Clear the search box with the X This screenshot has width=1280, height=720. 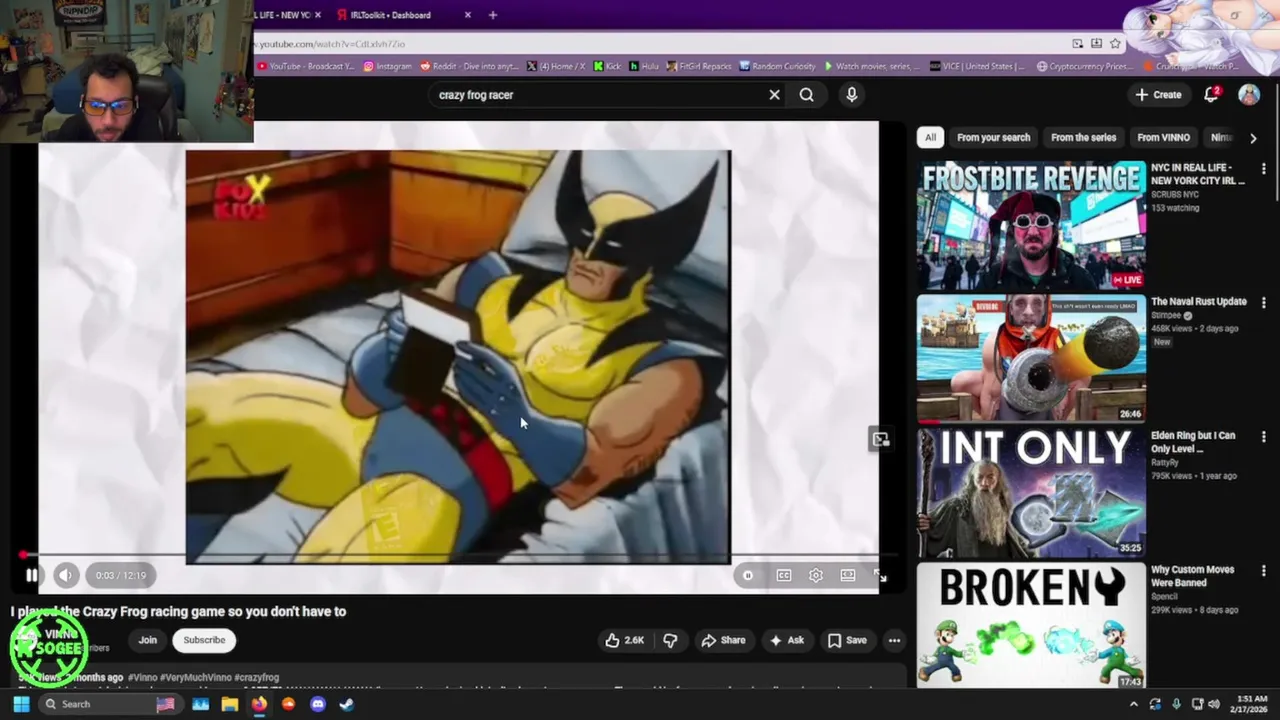click(774, 95)
